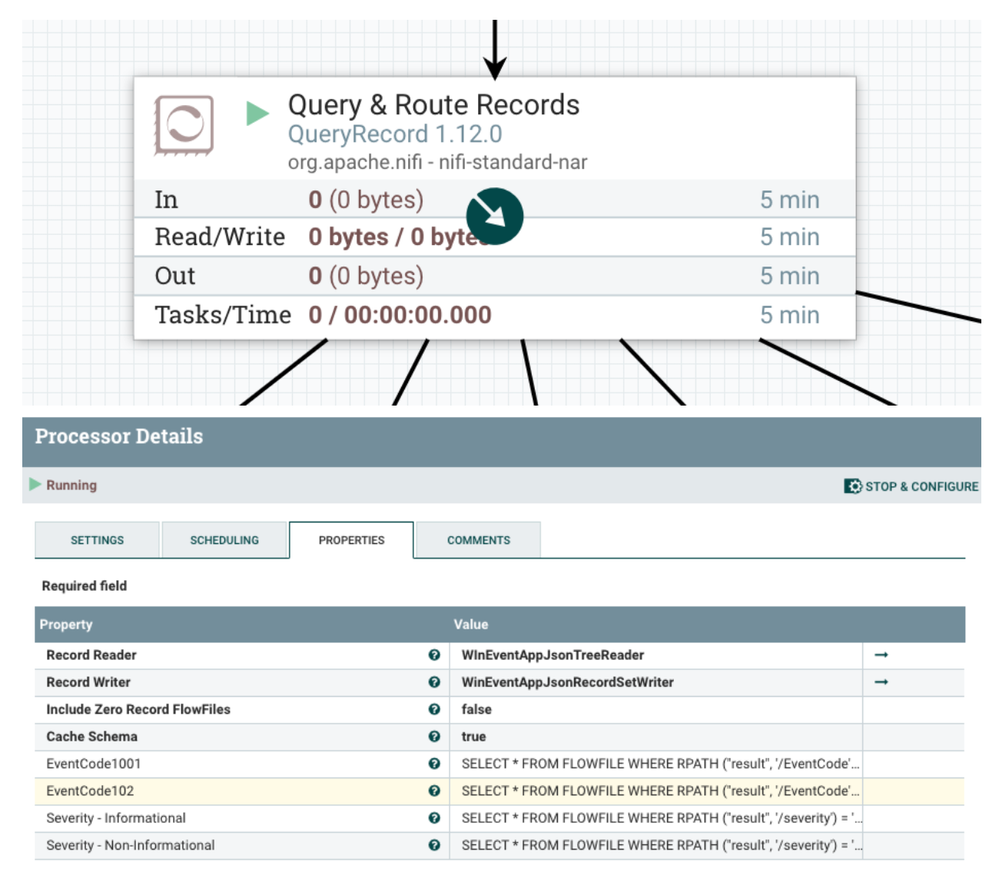Select the Record Reader property name

91,655
